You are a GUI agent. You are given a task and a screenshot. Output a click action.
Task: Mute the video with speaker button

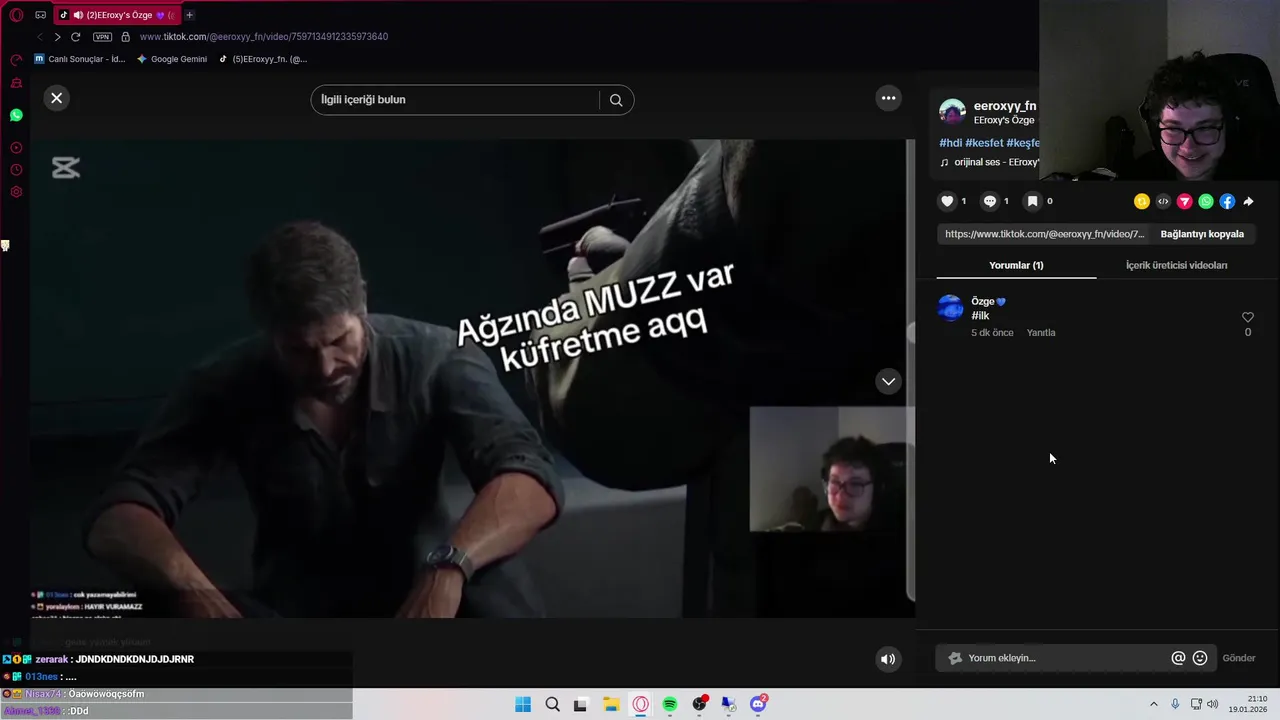[x=887, y=659]
